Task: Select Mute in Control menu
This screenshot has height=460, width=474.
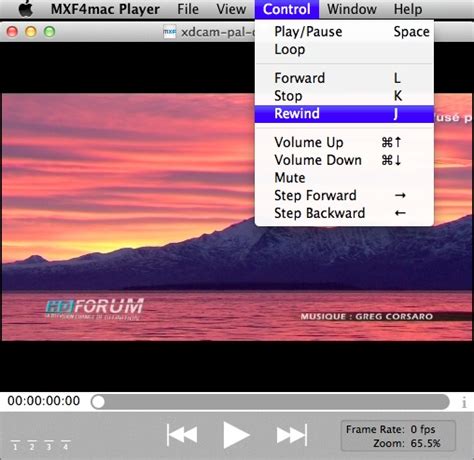Action: coord(344,178)
